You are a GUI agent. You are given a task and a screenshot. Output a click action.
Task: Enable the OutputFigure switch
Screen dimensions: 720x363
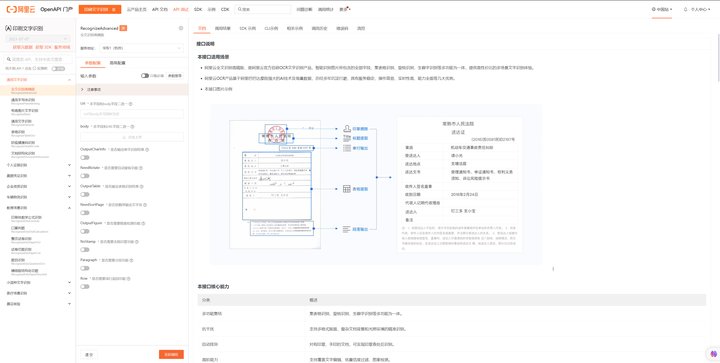click(x=85, y=231)
